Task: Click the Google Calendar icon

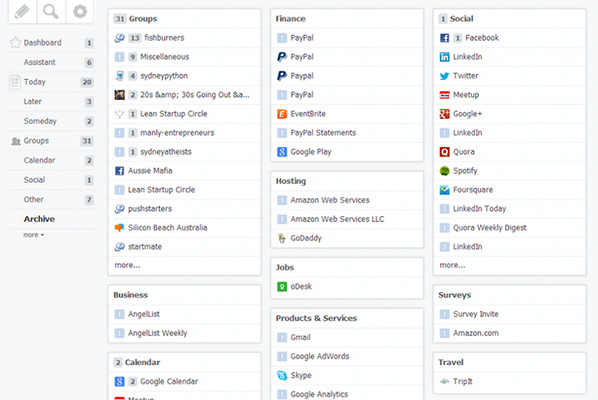Action: pos(119,381)
